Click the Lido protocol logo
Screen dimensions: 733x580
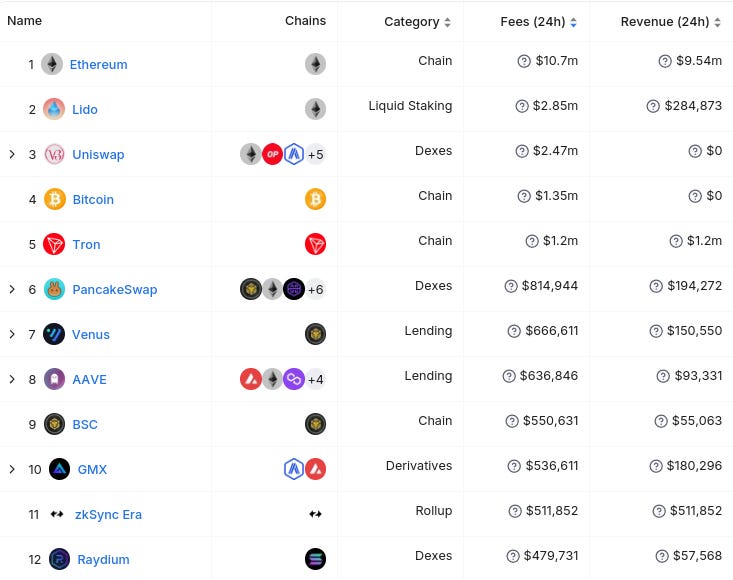(54, 109)
